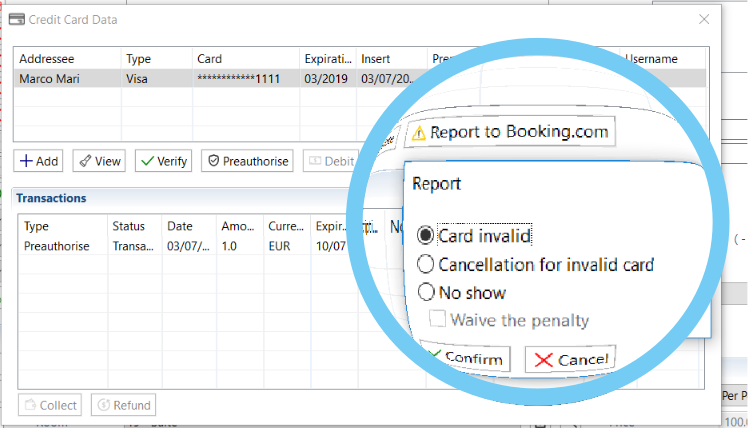Click the Insert column header
749x428 pixels.
coord(392,59)
